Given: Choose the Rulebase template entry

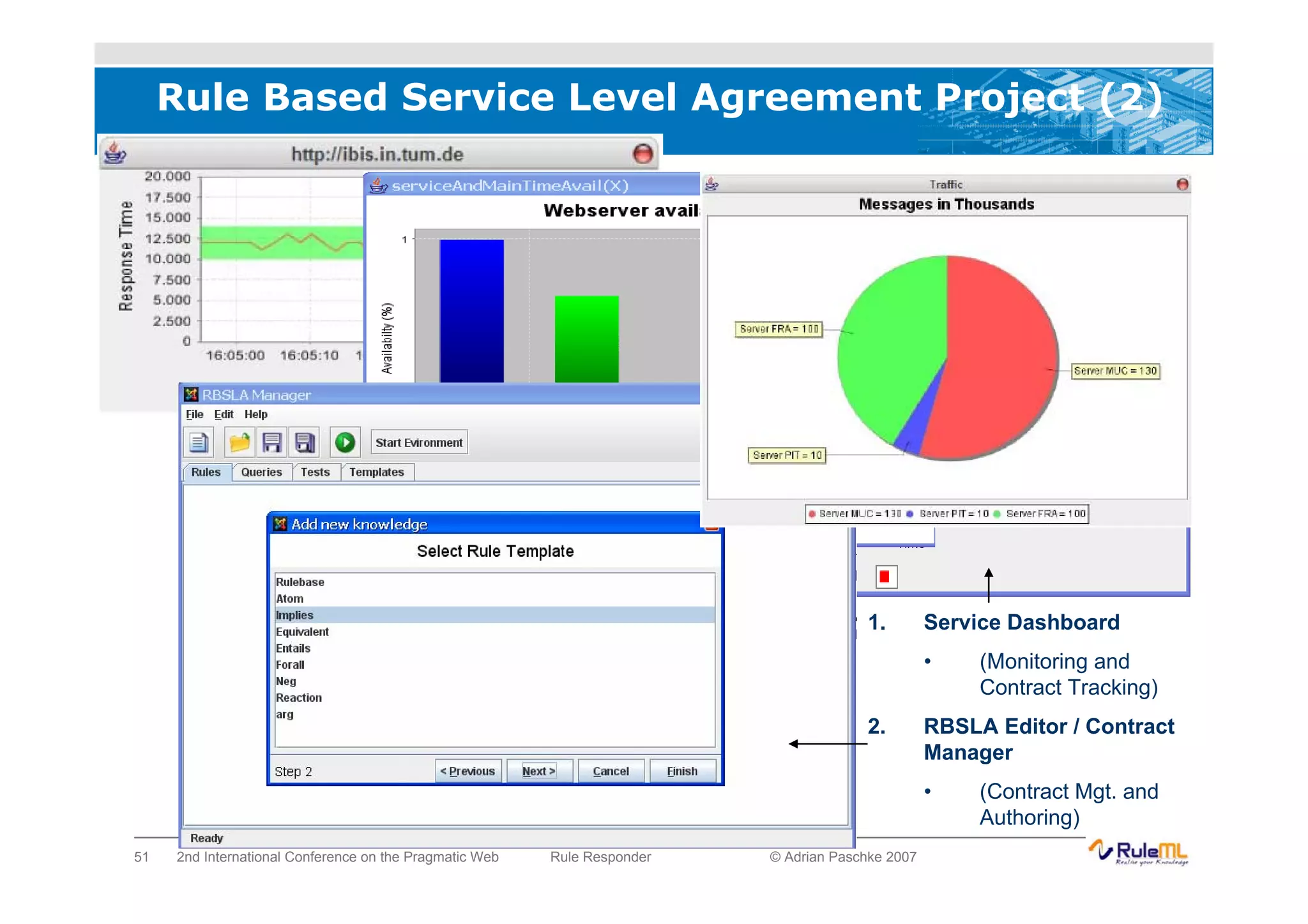Looking at the screenshot, I should (x=300, y=582).
